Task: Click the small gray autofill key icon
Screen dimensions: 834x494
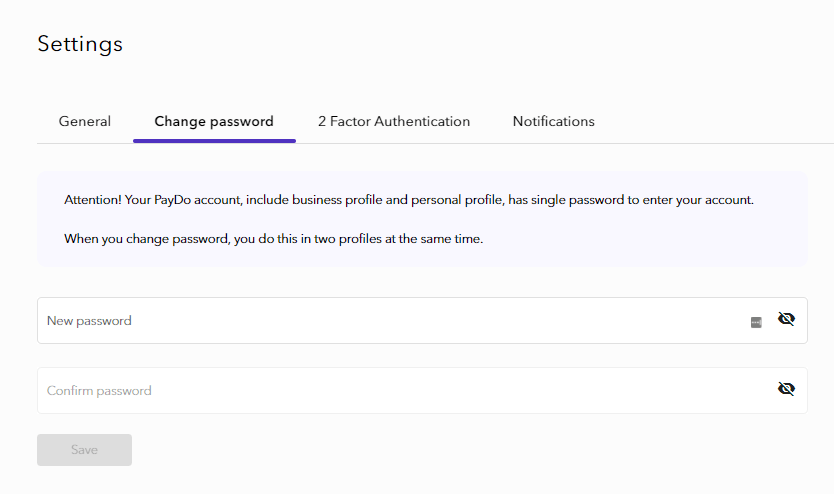Action: 756,322
